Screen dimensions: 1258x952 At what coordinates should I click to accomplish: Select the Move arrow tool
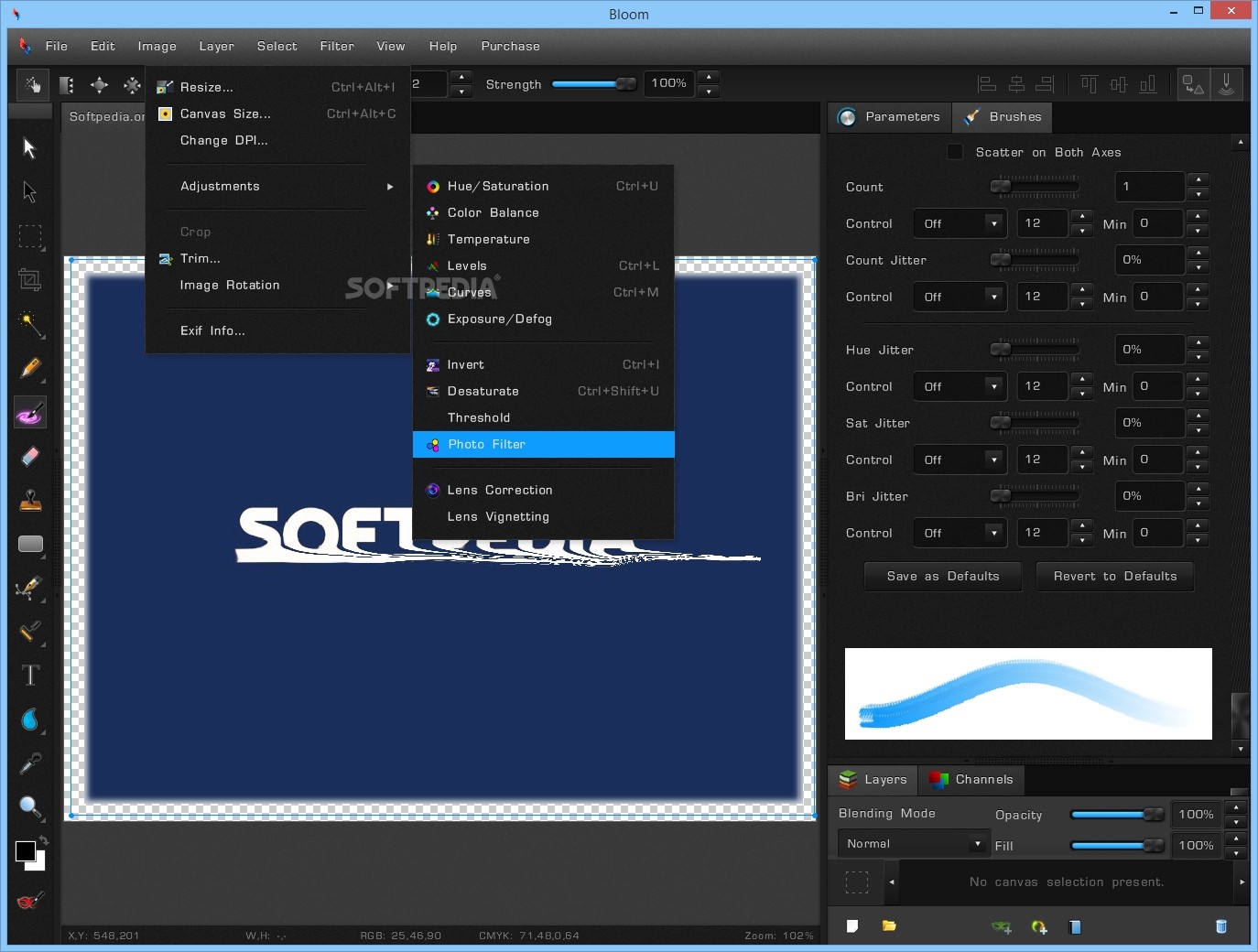pyautogui.click(x=29, y=148)
